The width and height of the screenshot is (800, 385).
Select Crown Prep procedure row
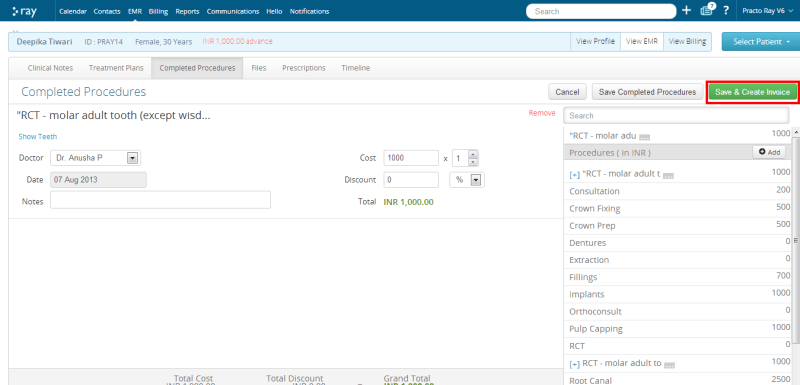[678, 226]
